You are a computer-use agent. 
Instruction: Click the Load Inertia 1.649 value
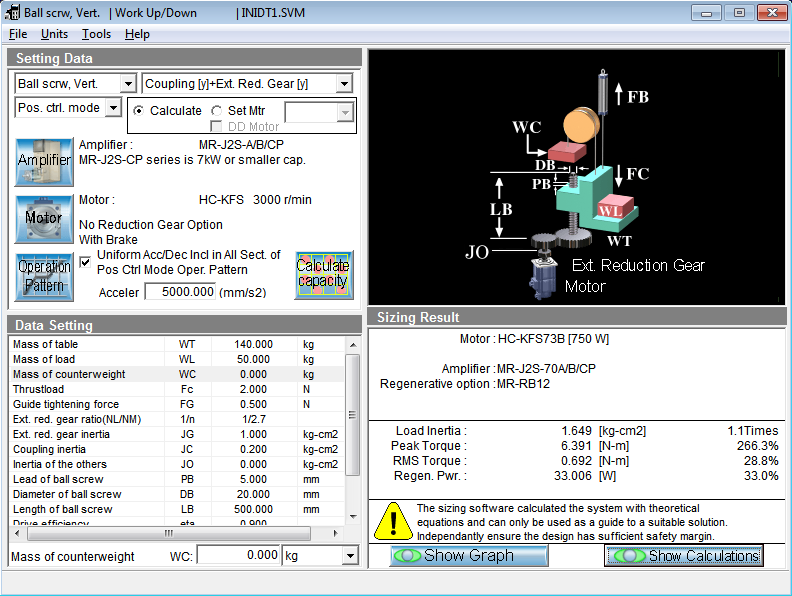(x=576, y=431)
